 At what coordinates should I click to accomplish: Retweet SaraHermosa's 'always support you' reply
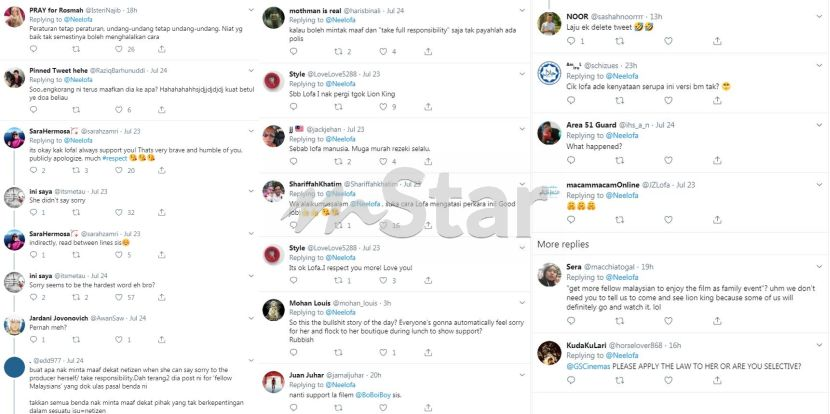(x=76, y=170)
